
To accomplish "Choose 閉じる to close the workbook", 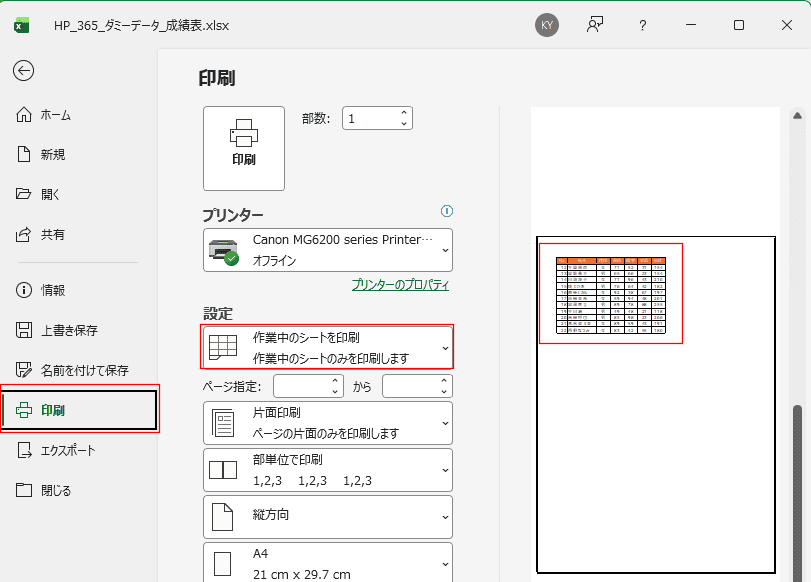I will click(43, 490).
